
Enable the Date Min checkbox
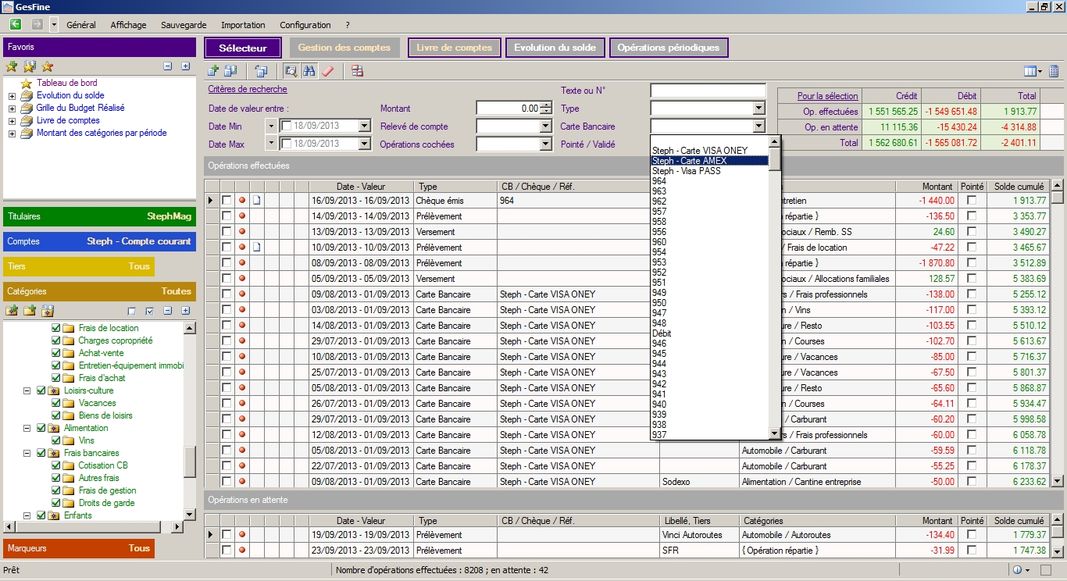tap(288, 127)
